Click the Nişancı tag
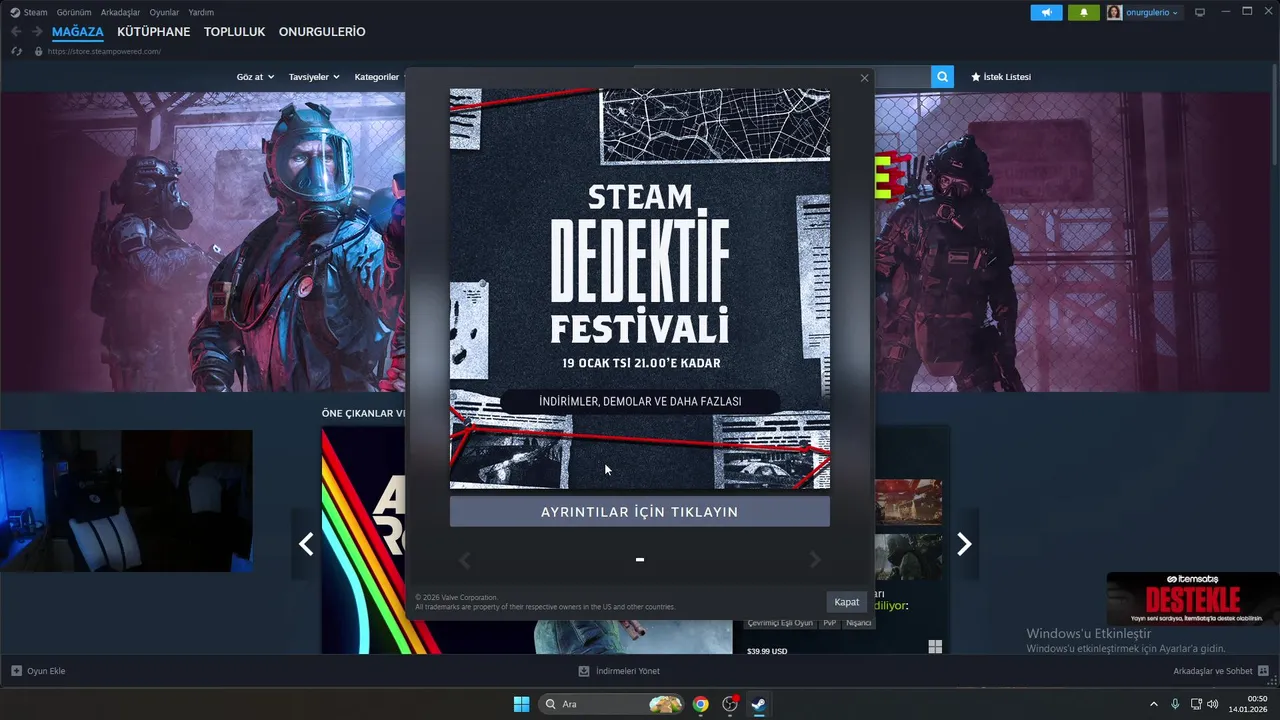 [858, 623]
